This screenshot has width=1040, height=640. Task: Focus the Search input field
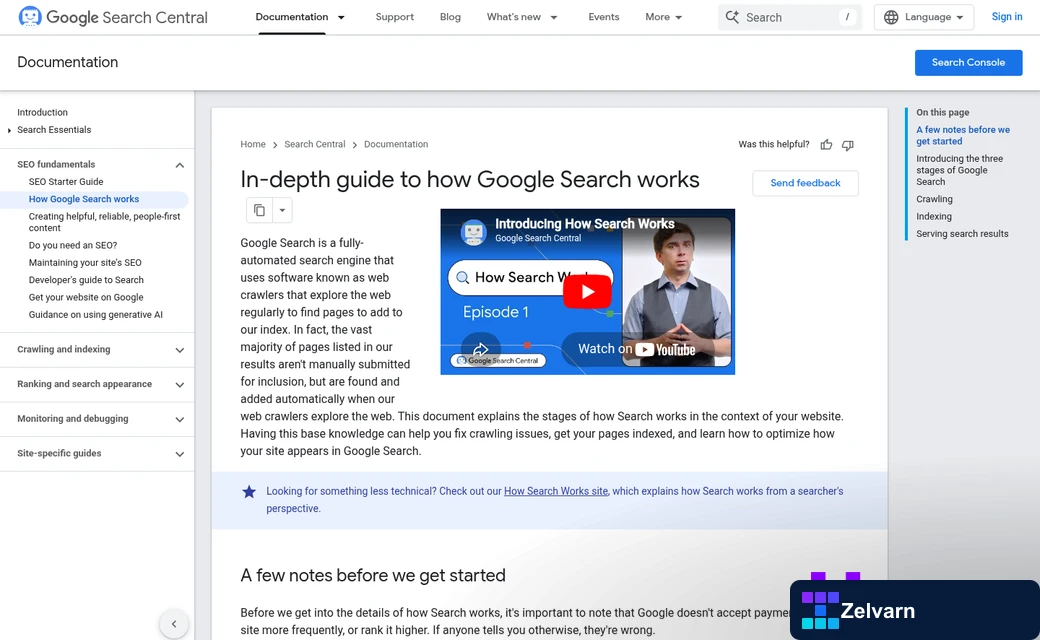(789, 17)
